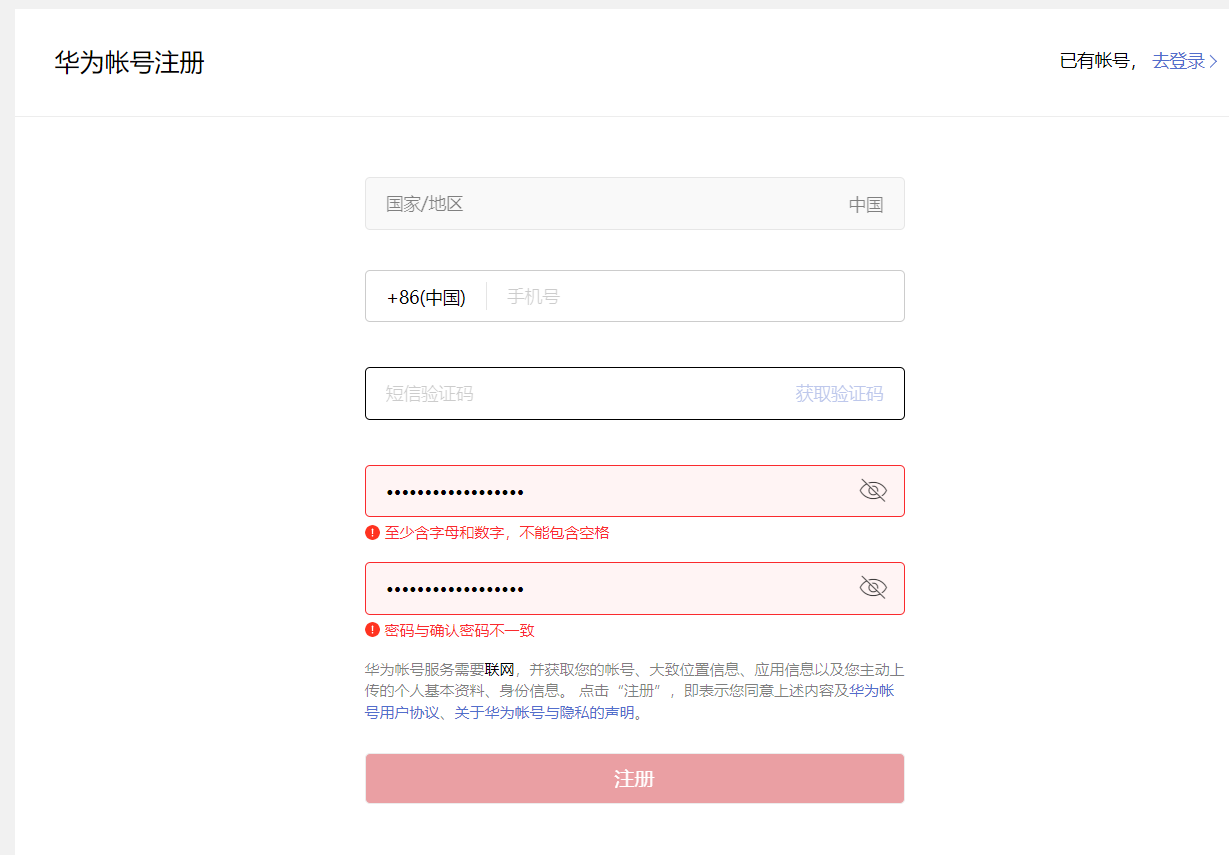Click the chevron arrow next to 去登录
The image size is (1229, 855).
tap(1214, 62)
